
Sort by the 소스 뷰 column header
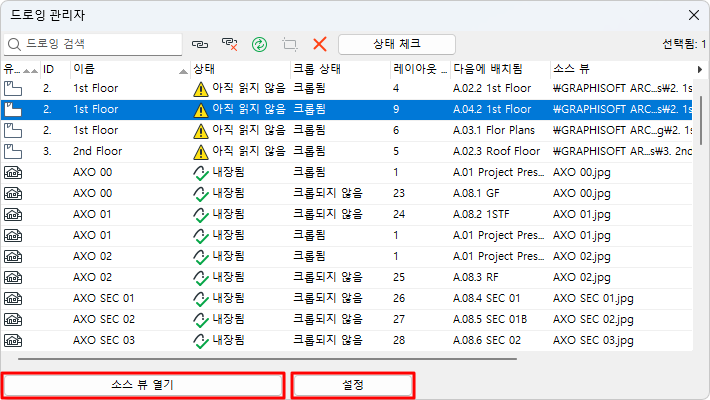tap(621, 69)
